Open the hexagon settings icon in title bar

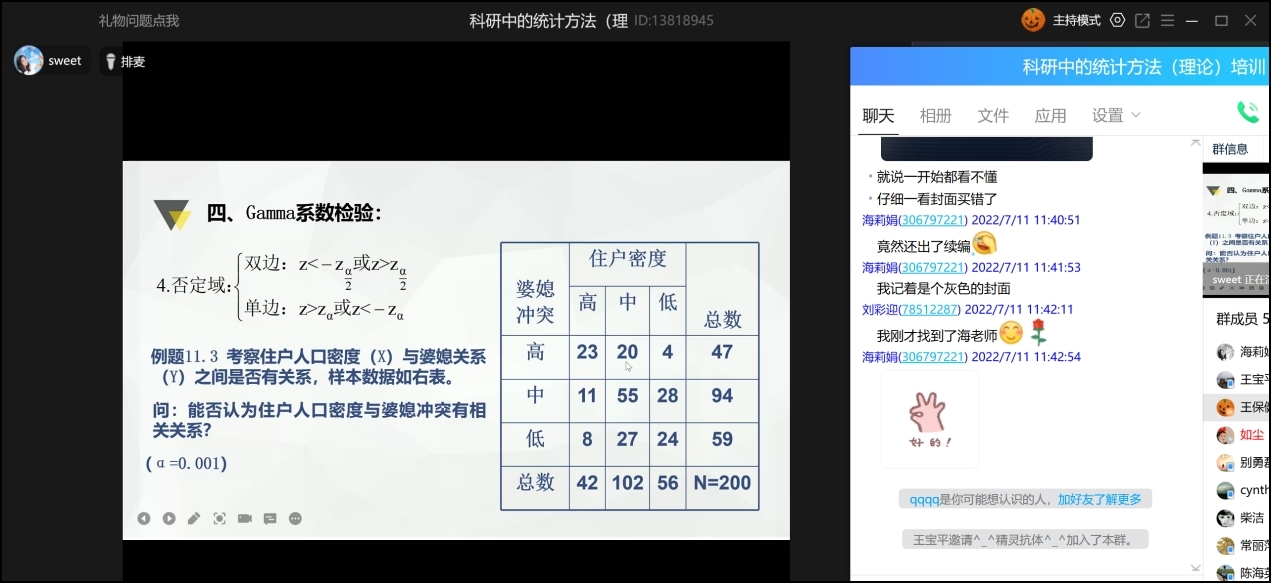coord(1117,21)
